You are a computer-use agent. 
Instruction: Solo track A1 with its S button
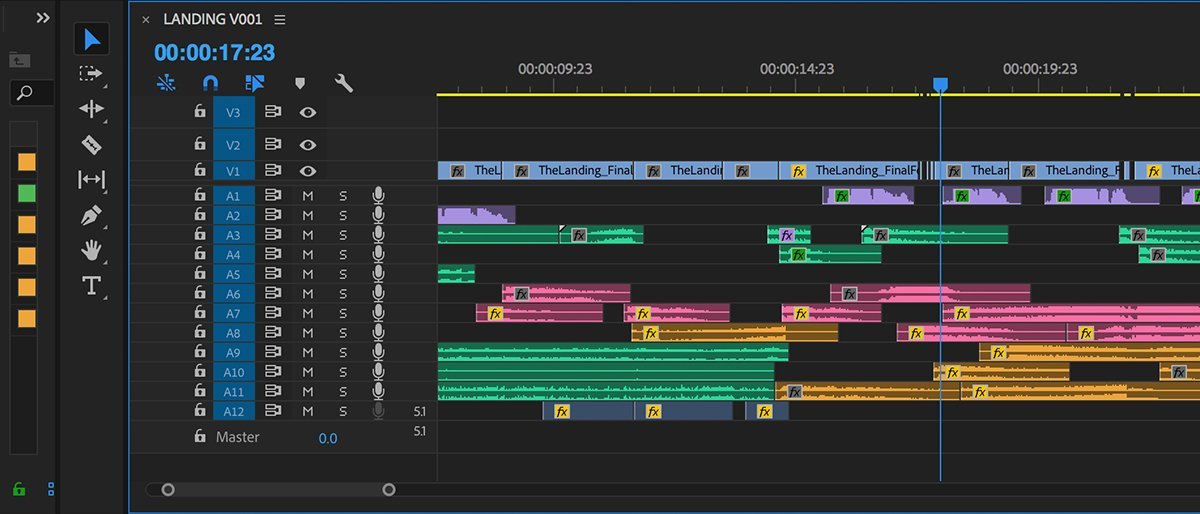[x=343, y=196]
